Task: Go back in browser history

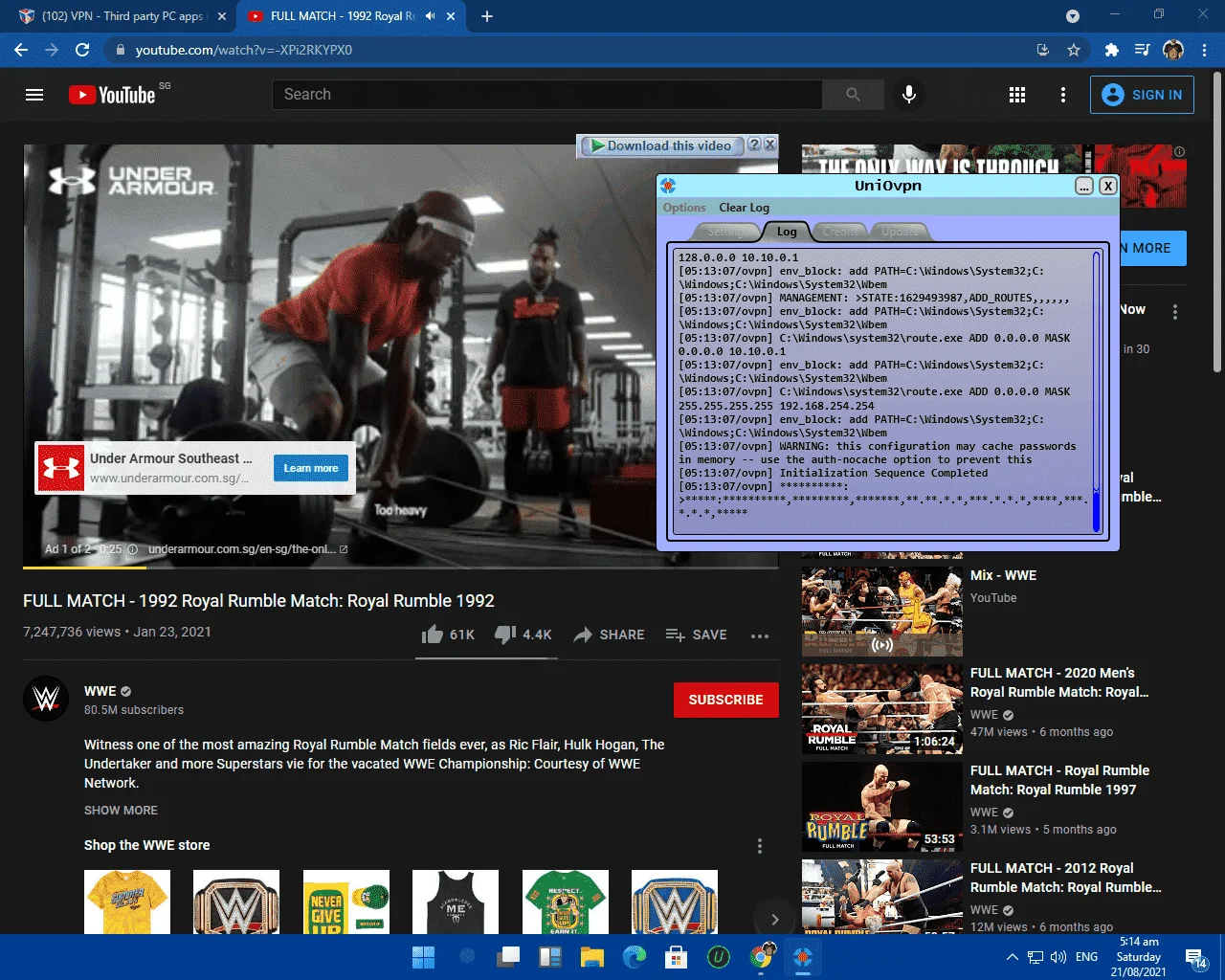Action: [21, 50]
